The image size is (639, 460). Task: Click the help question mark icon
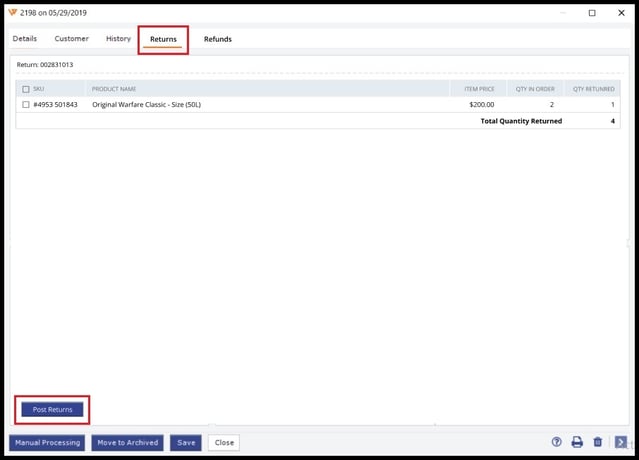[x=556, y=442]
